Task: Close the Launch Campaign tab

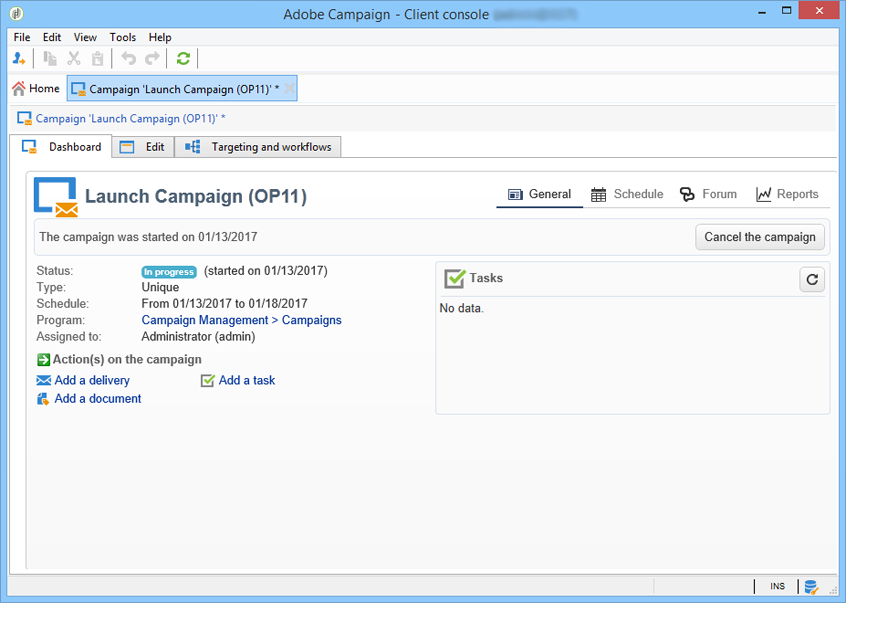Action: click(289, 88)
